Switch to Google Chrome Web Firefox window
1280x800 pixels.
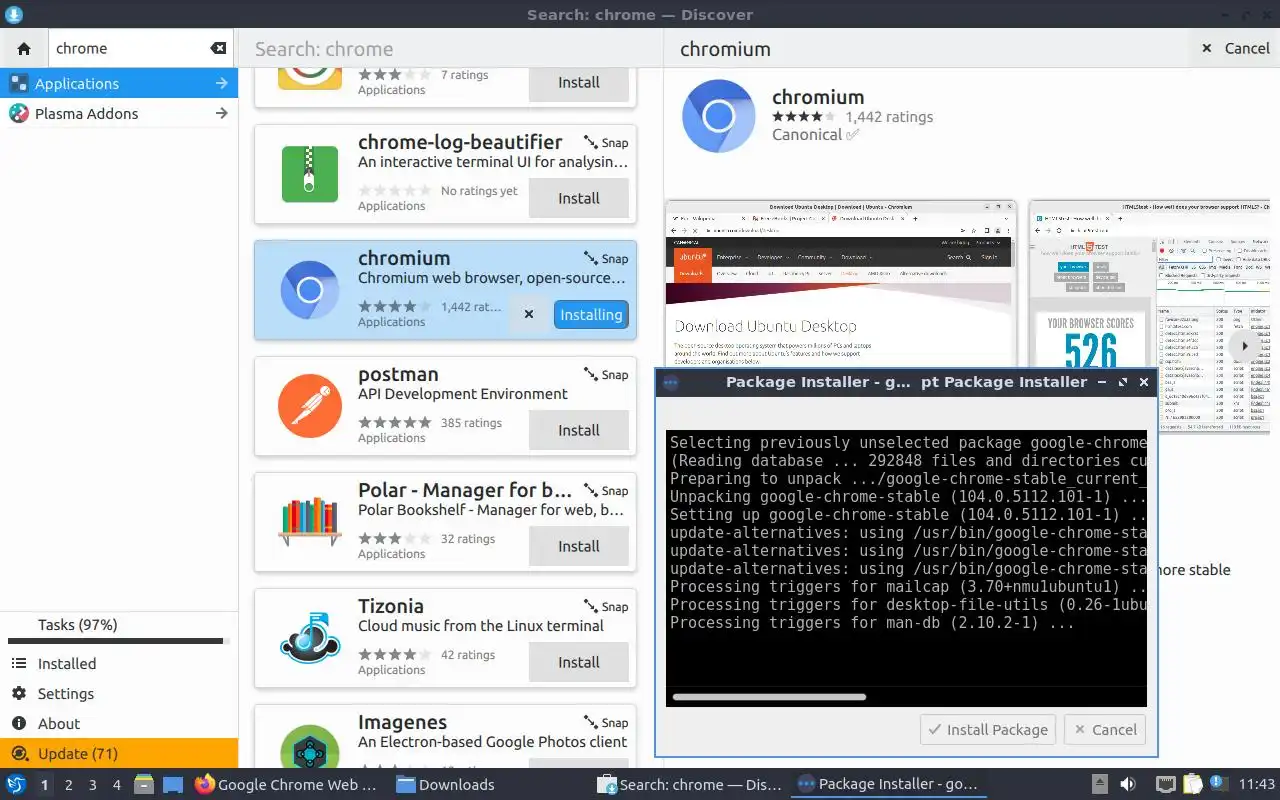(x=287, y=784)
